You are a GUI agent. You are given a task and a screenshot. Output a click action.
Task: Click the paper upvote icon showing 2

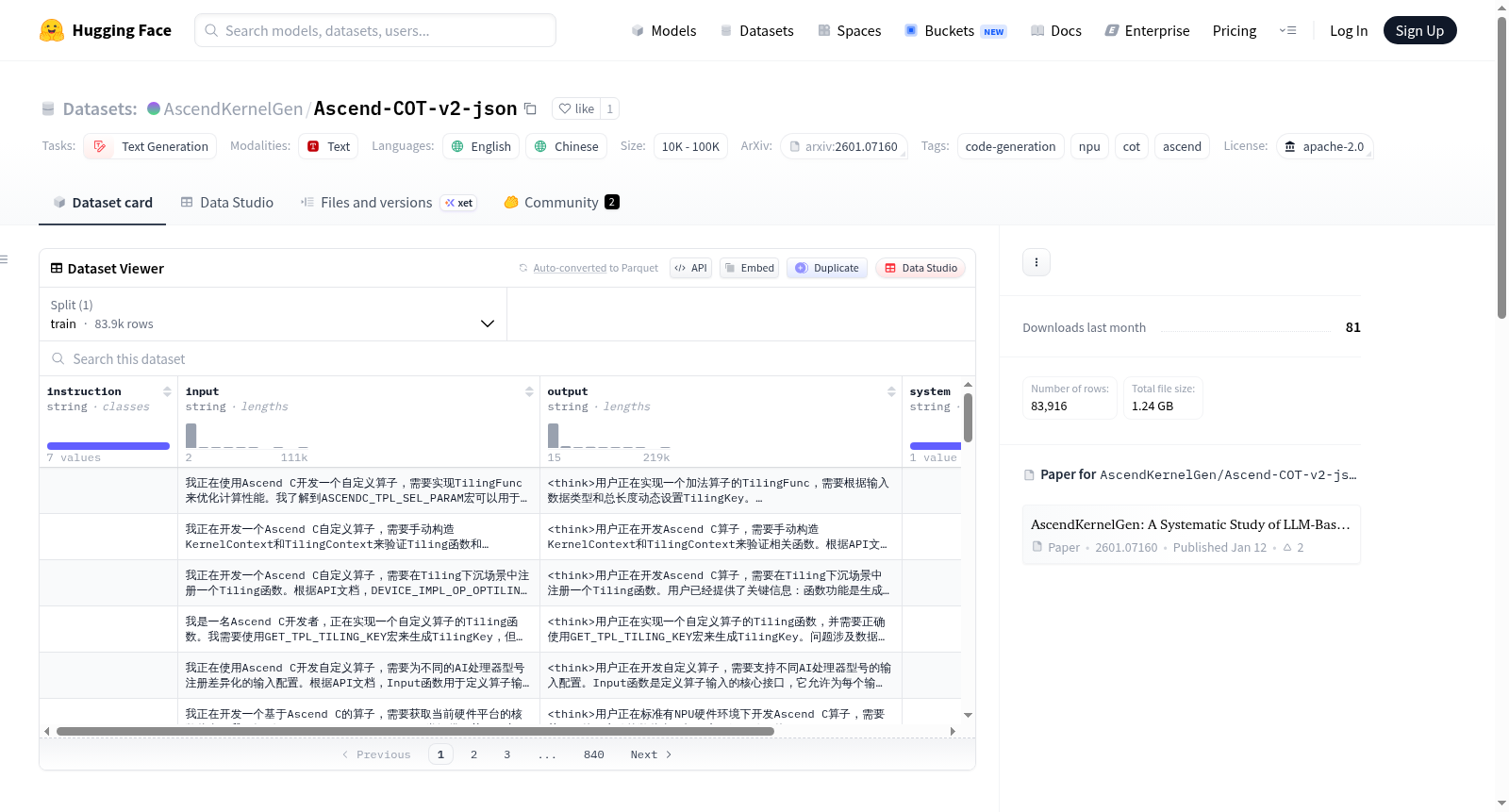(1287, 547)
